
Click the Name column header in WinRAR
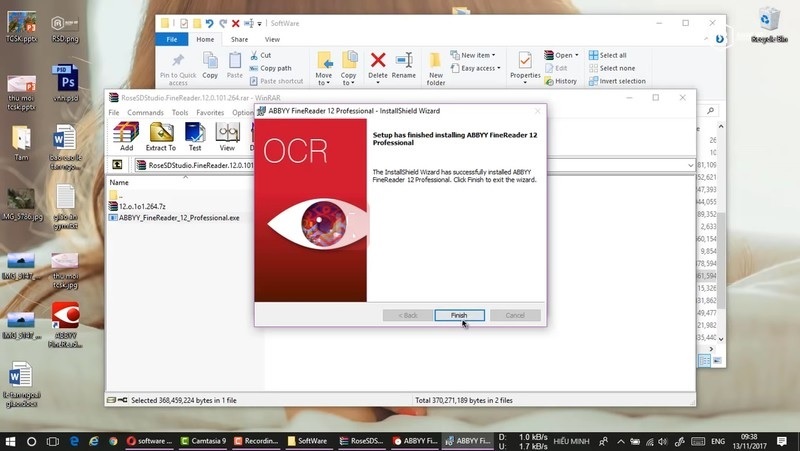119,183
